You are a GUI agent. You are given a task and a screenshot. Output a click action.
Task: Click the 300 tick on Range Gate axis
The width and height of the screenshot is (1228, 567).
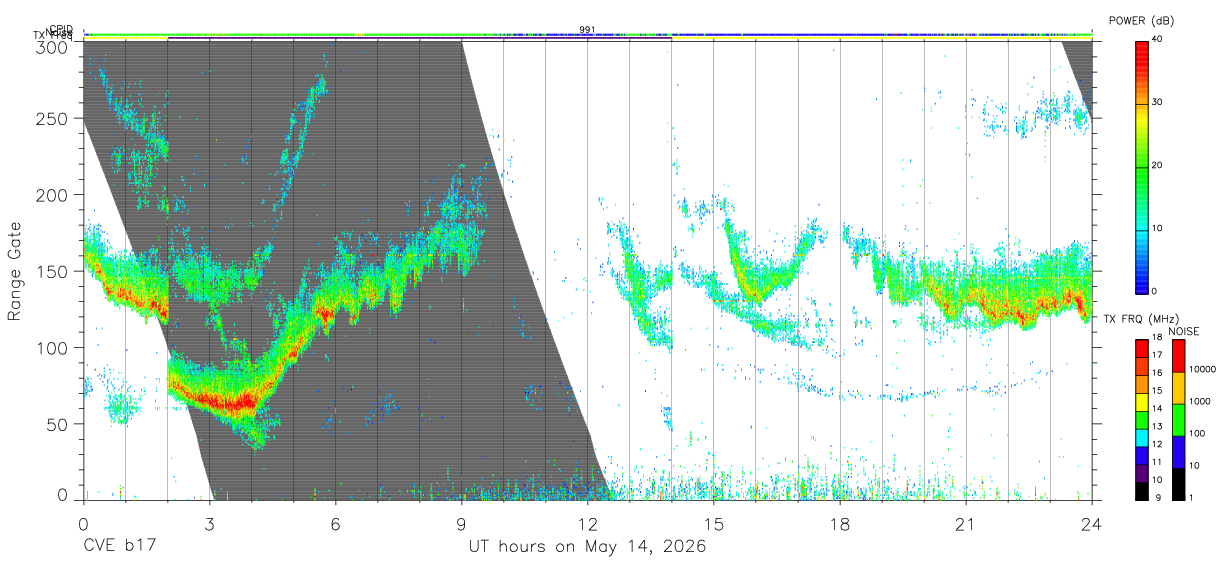pyautogui.click(x=51, y=46)
